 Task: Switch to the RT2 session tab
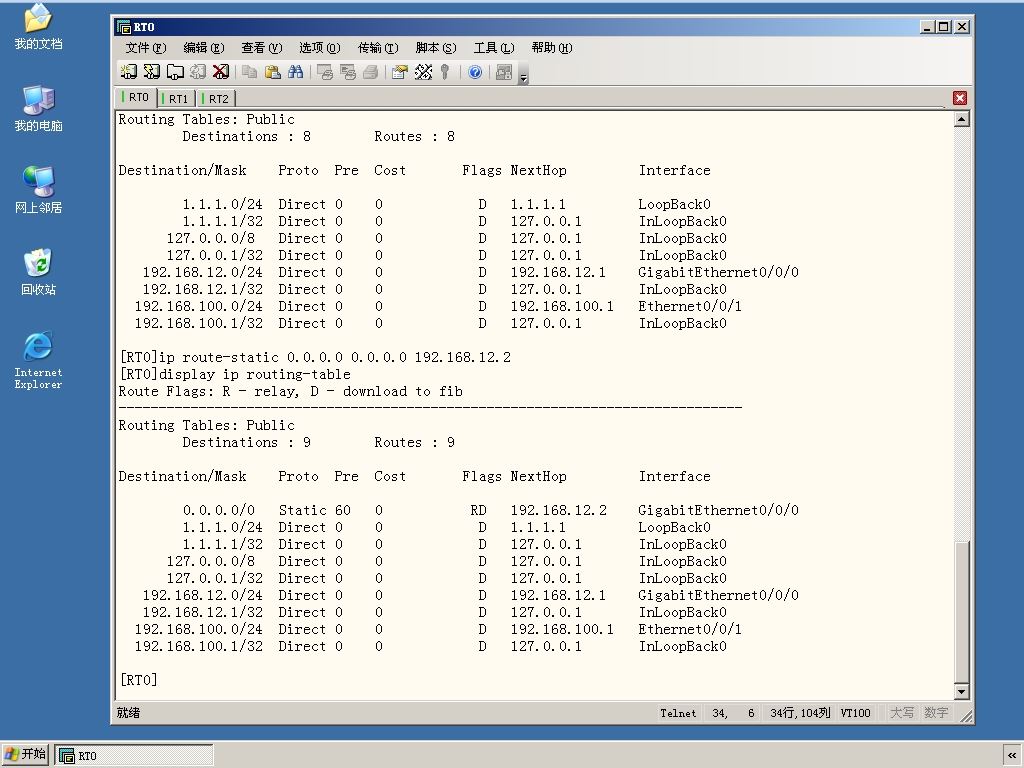(x=217, y=99)
